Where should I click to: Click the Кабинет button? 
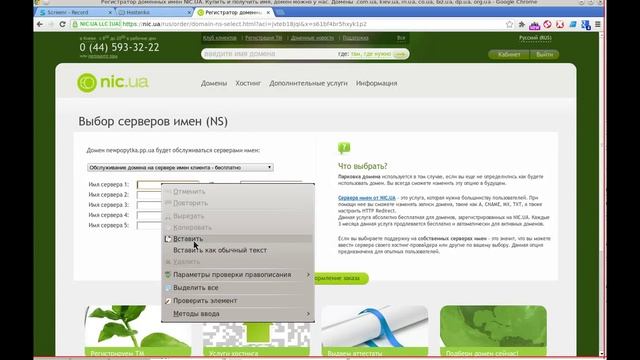pyautogui.click(x=509, y=54)
